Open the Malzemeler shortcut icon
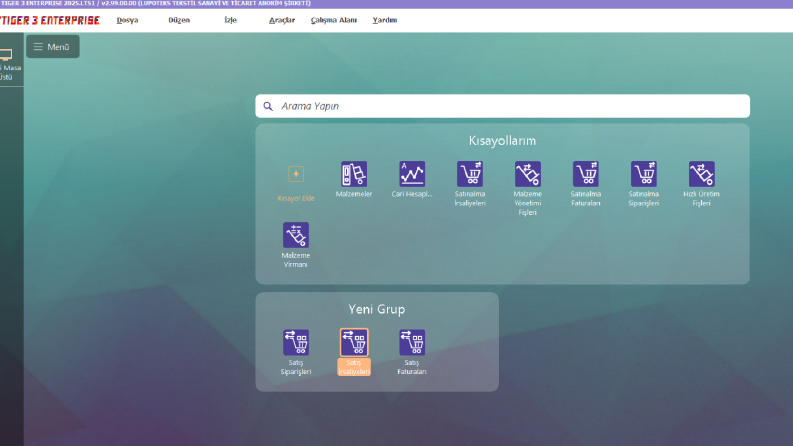This screenshot has height=446, width=793. click(x=354, y=174)
